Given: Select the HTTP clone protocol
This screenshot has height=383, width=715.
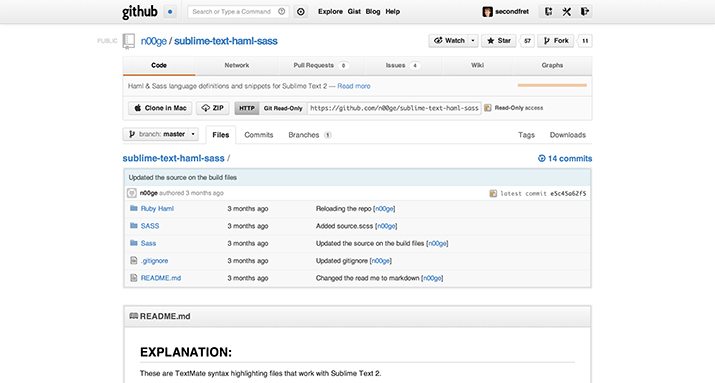Looking at the screenshot, I should (247, 108).
